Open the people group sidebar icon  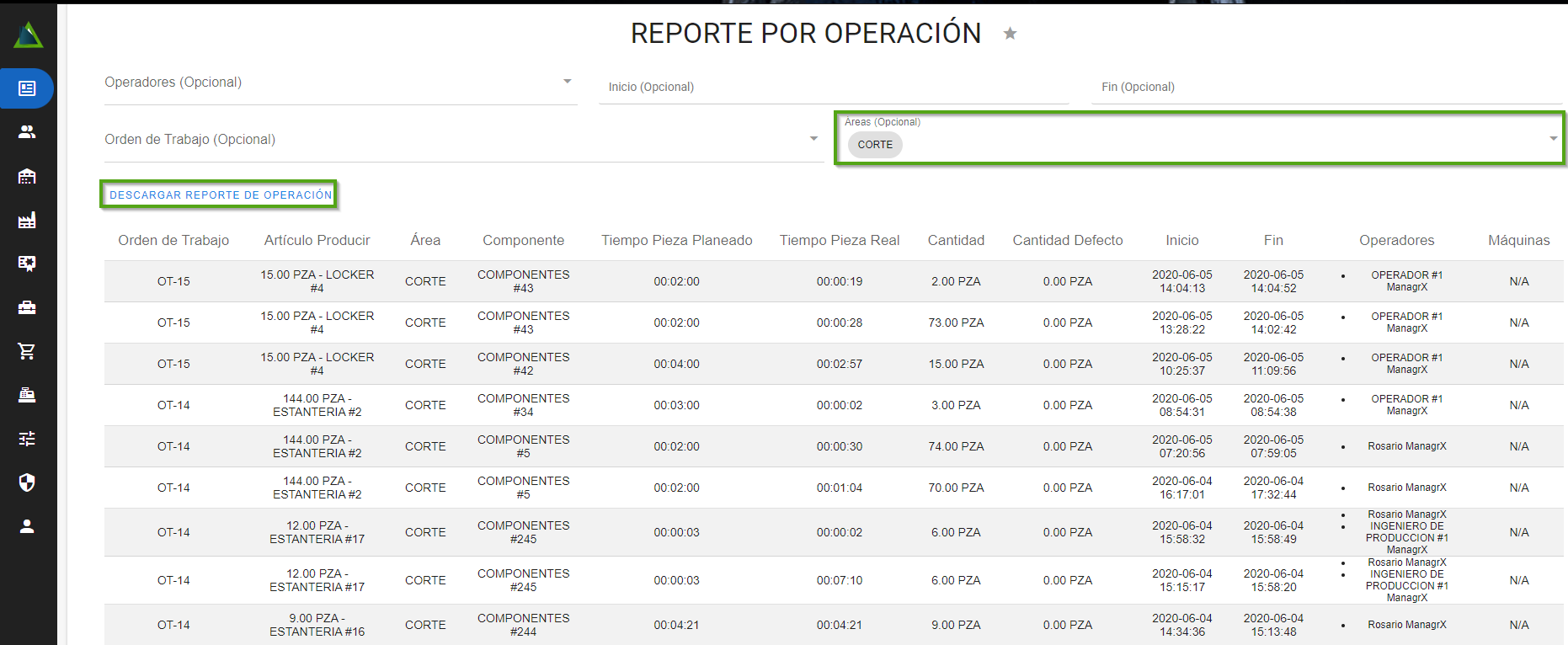click(x=27, y=132)
